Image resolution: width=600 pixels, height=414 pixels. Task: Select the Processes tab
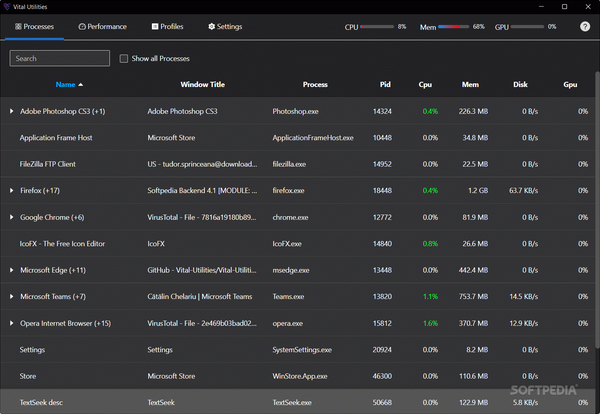(x=35, y=27)
